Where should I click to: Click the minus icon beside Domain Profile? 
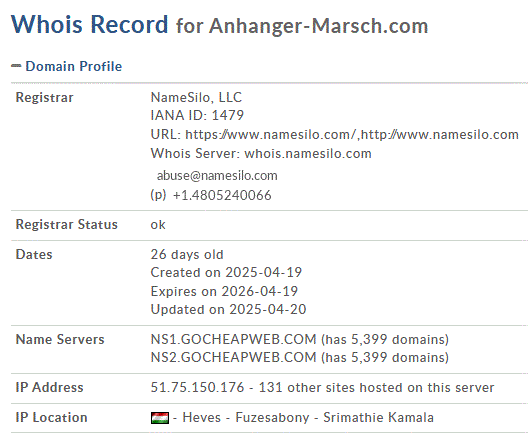click(16, 66)
